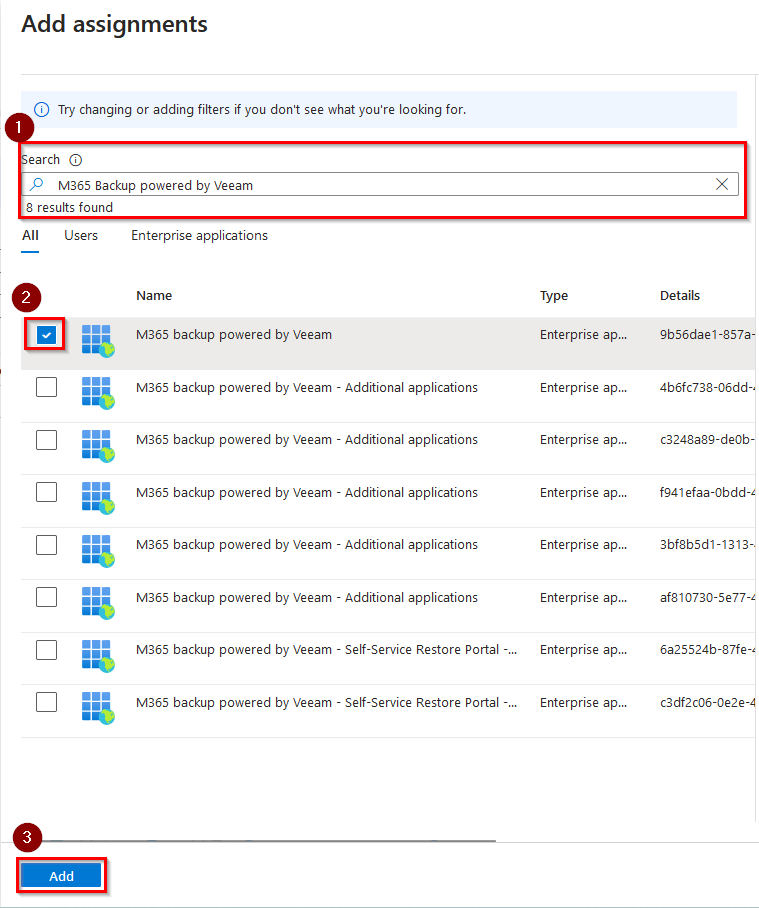Viewport: 759px width, 908px height.
Task: Click the detail ID c3248a89-de0b
Action: 707,440
